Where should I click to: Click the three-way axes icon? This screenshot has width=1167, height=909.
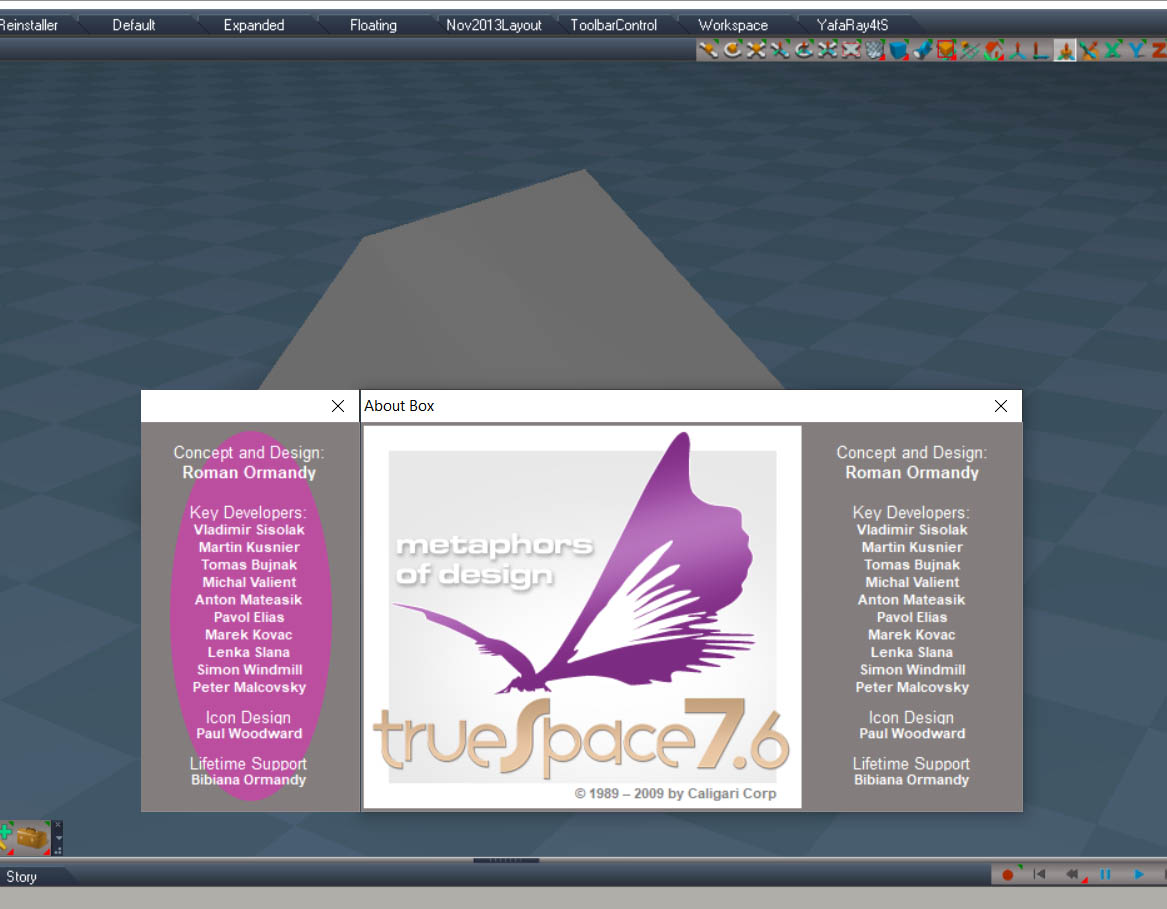(1017, 50)
